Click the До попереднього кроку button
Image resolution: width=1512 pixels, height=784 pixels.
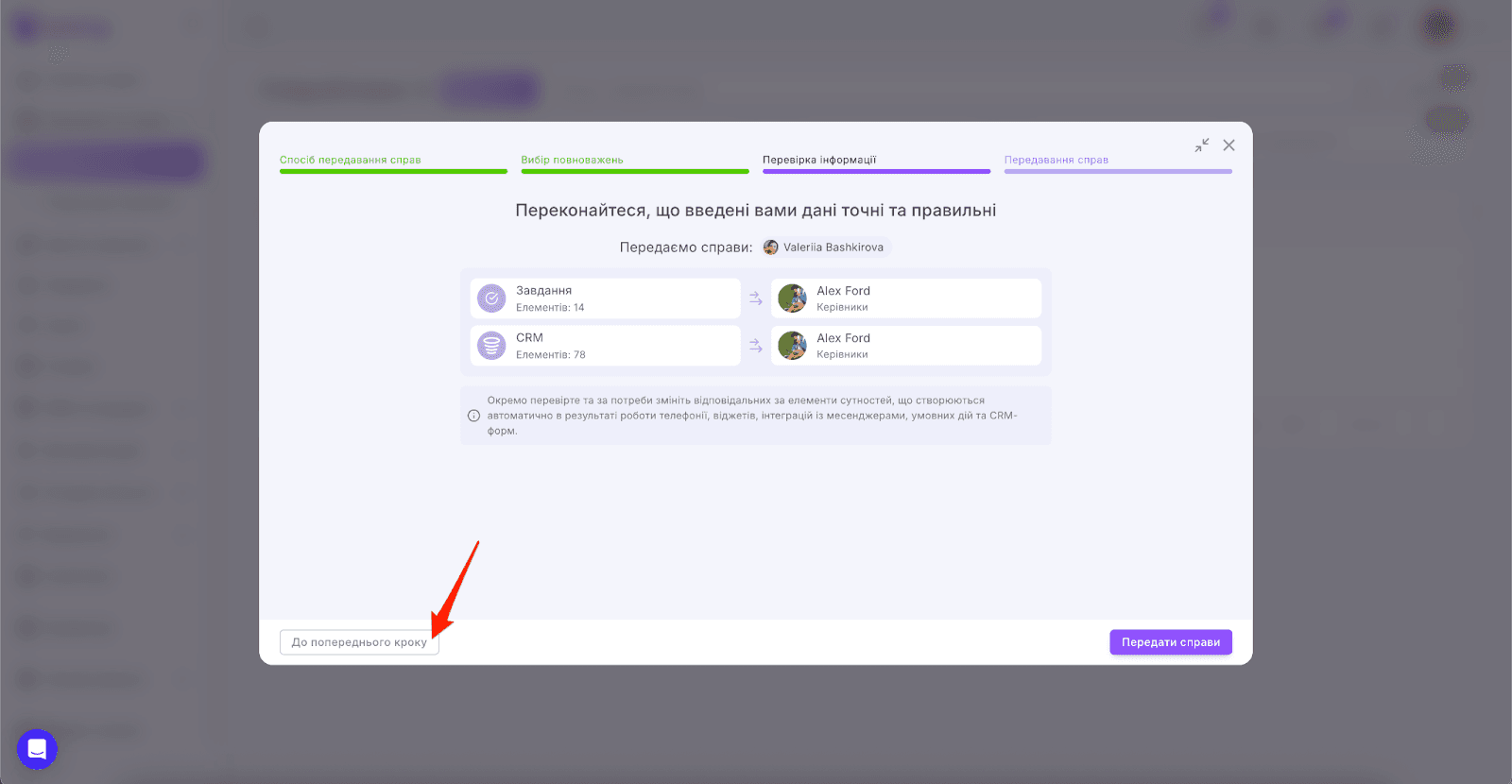coord(359,642)
